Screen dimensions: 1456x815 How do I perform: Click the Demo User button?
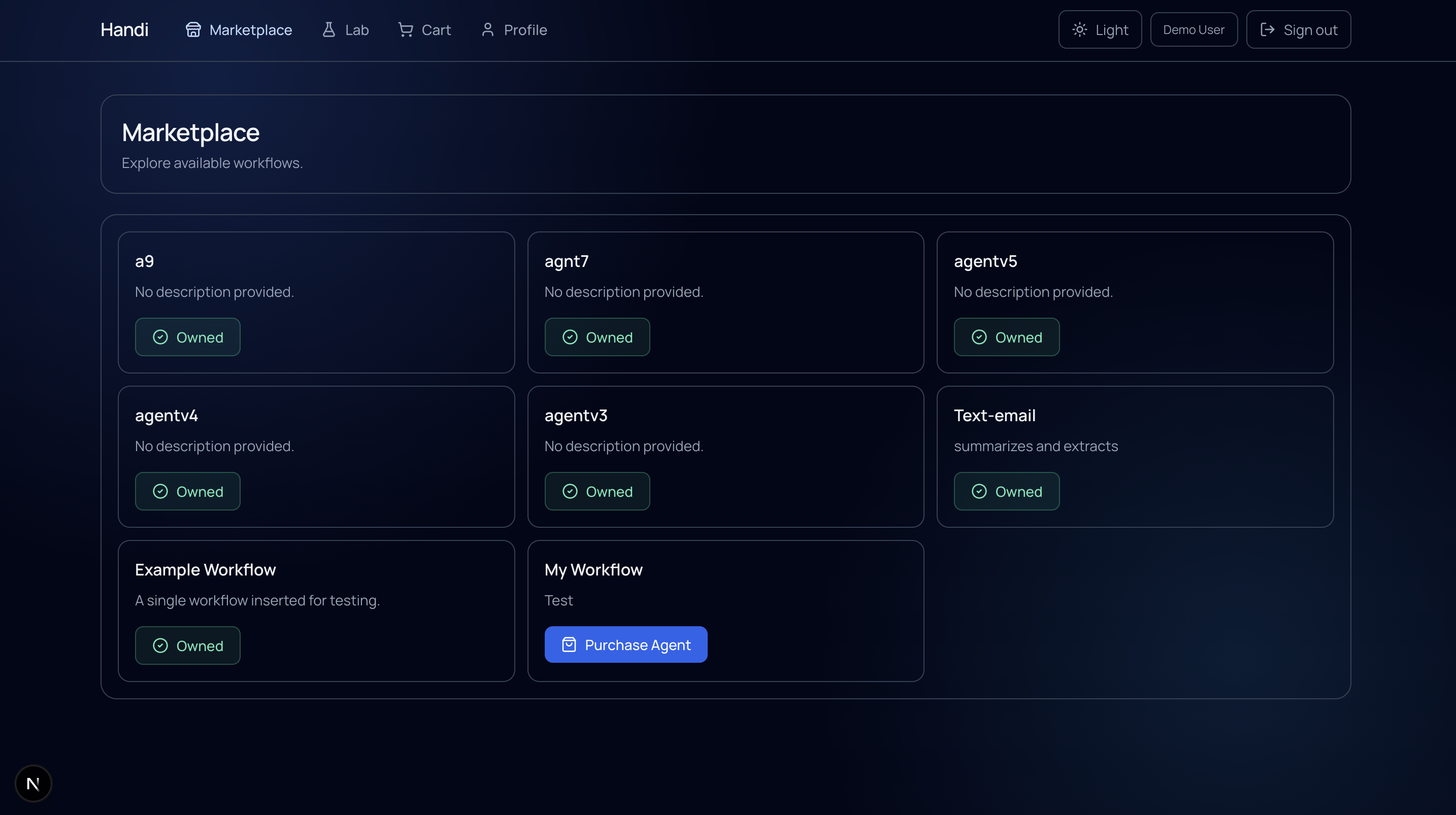pyautogui.click(x=1193, y=30)
